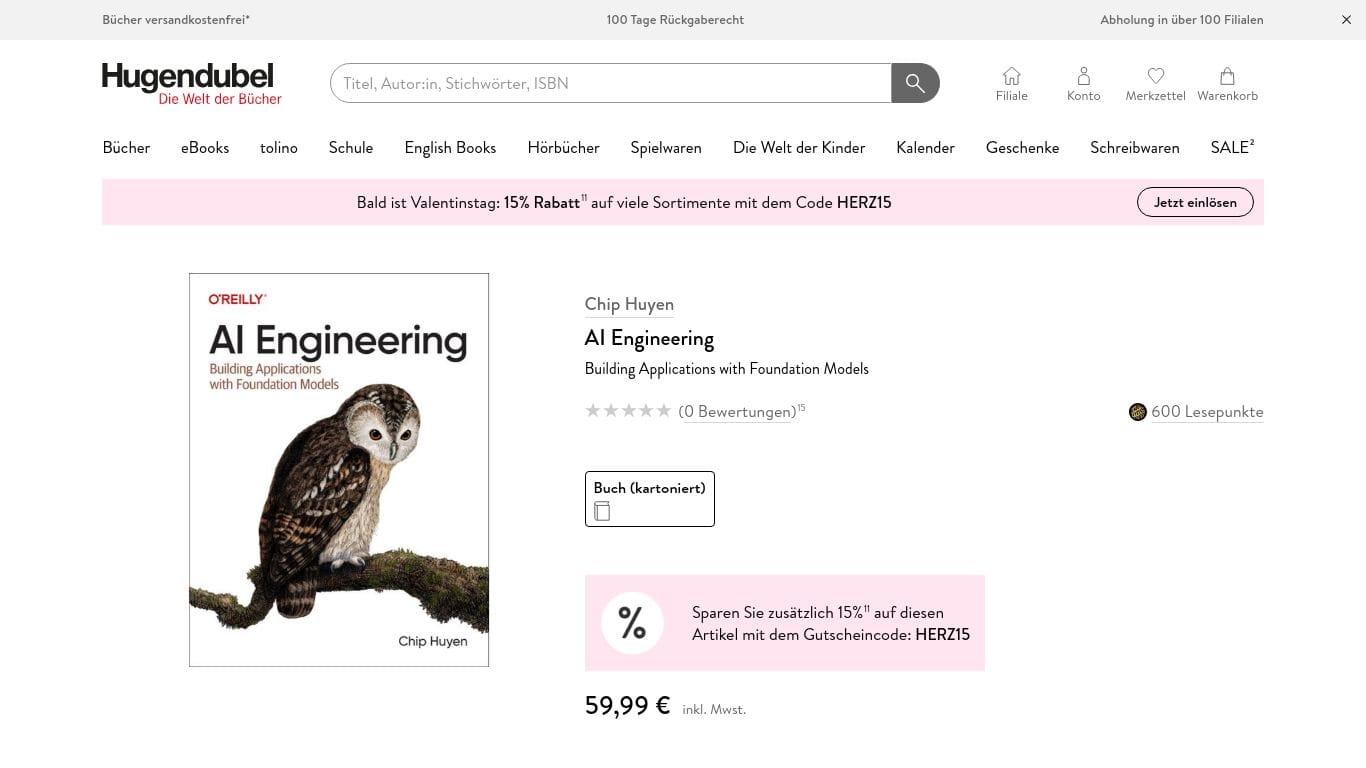Click the Jetzt einlösen button

tap(1195, 201)
